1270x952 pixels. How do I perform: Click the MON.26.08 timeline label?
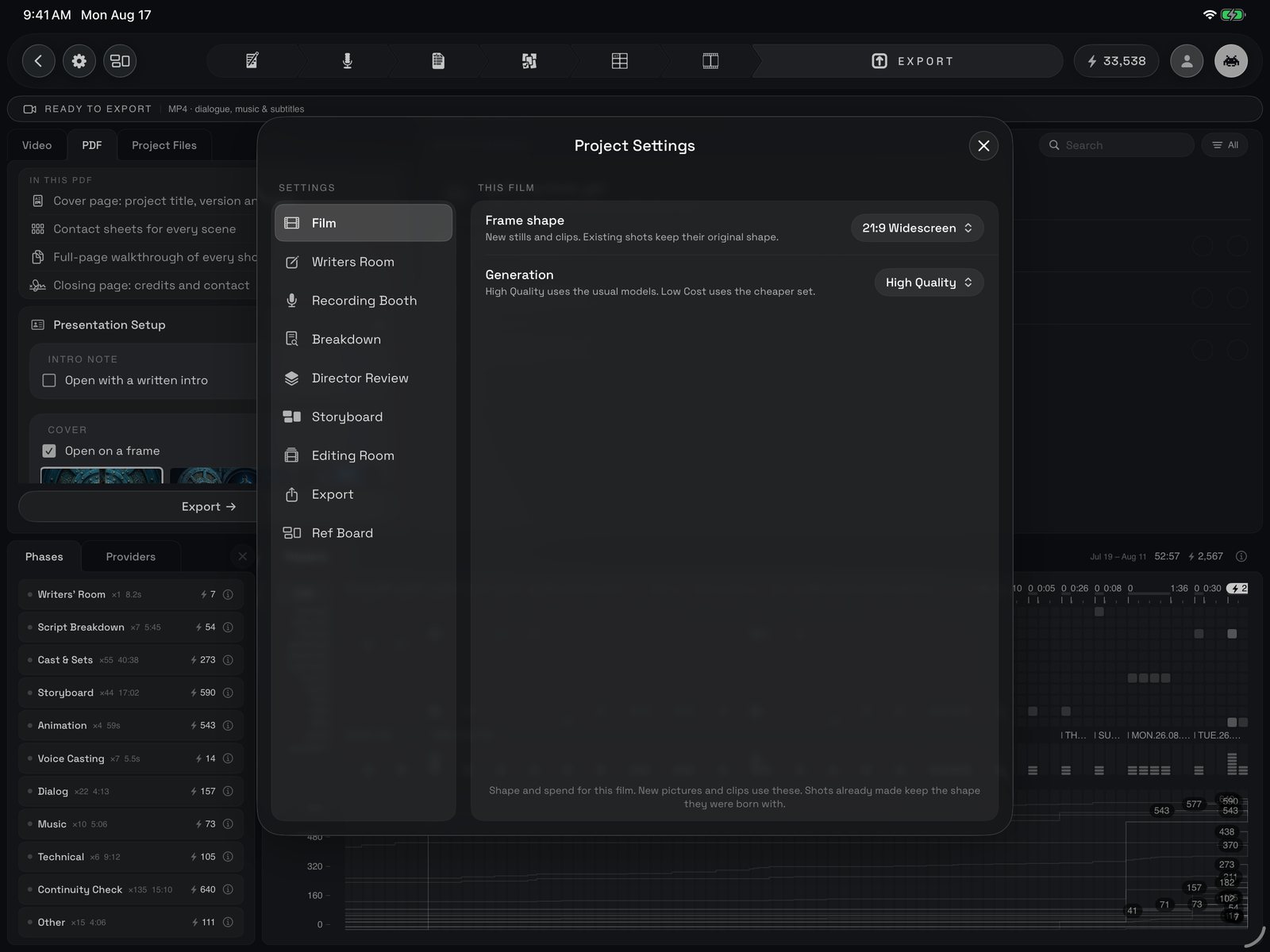click(1160, 735)
